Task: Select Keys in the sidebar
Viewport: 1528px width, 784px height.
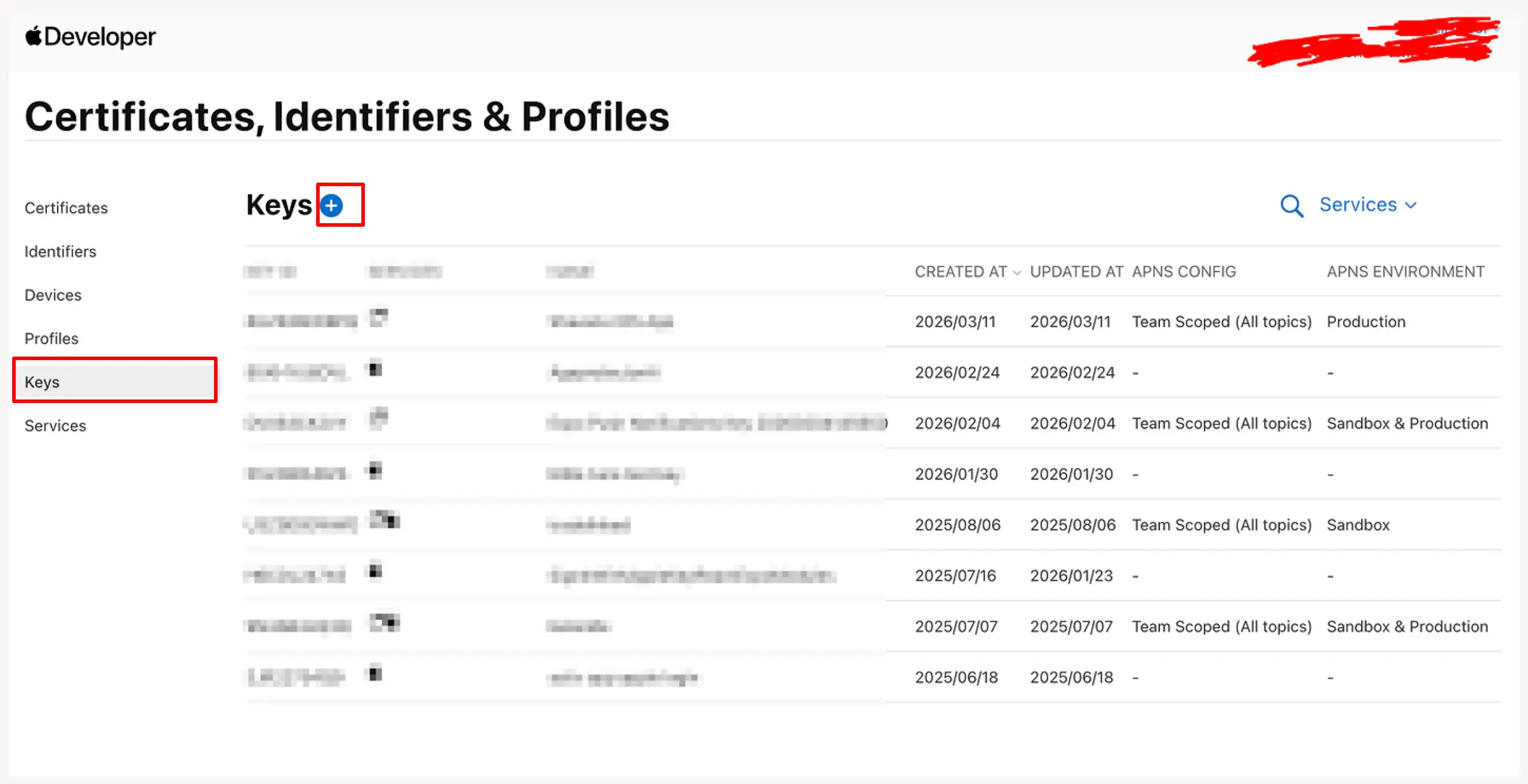Action: pyautogui.click(x=42, y=382)
